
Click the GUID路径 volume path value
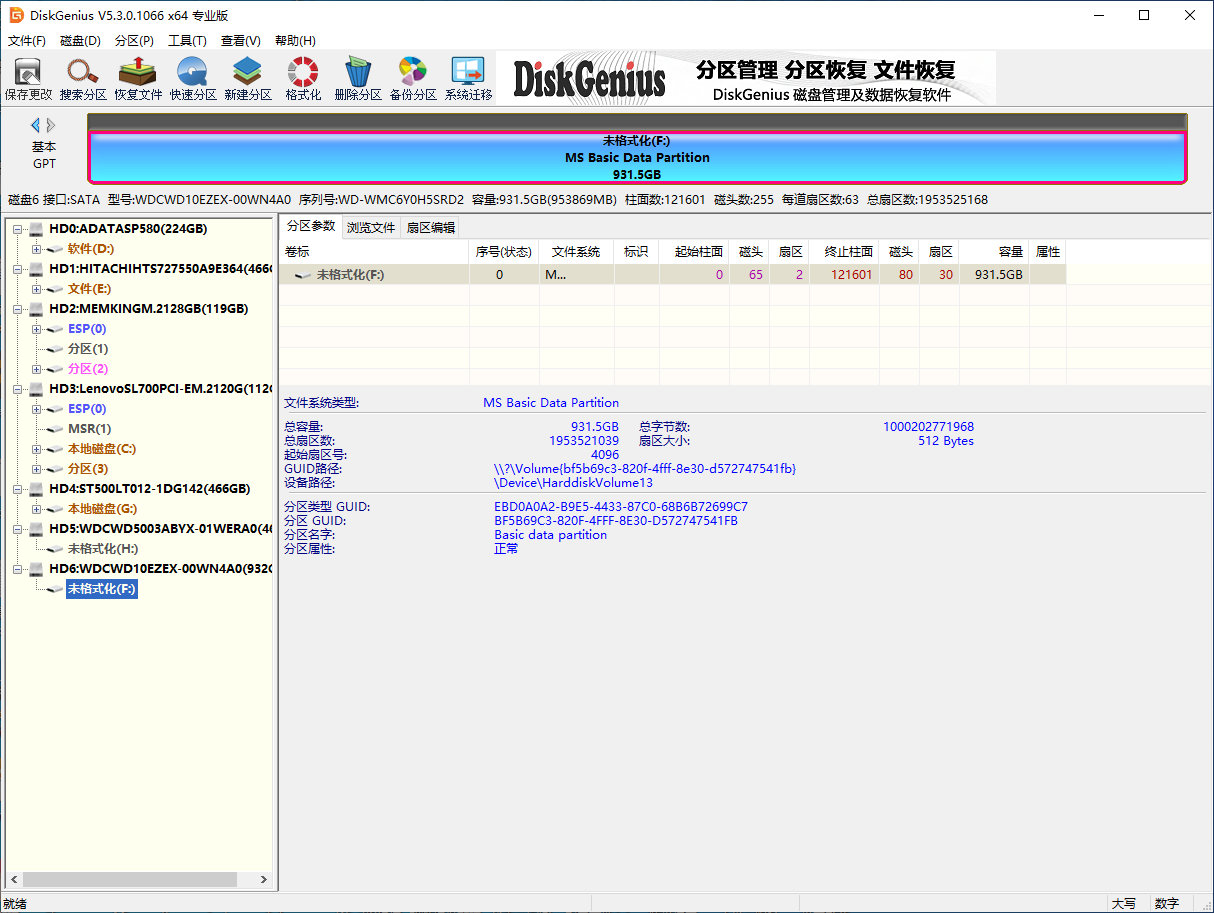(x=645, y=469)
